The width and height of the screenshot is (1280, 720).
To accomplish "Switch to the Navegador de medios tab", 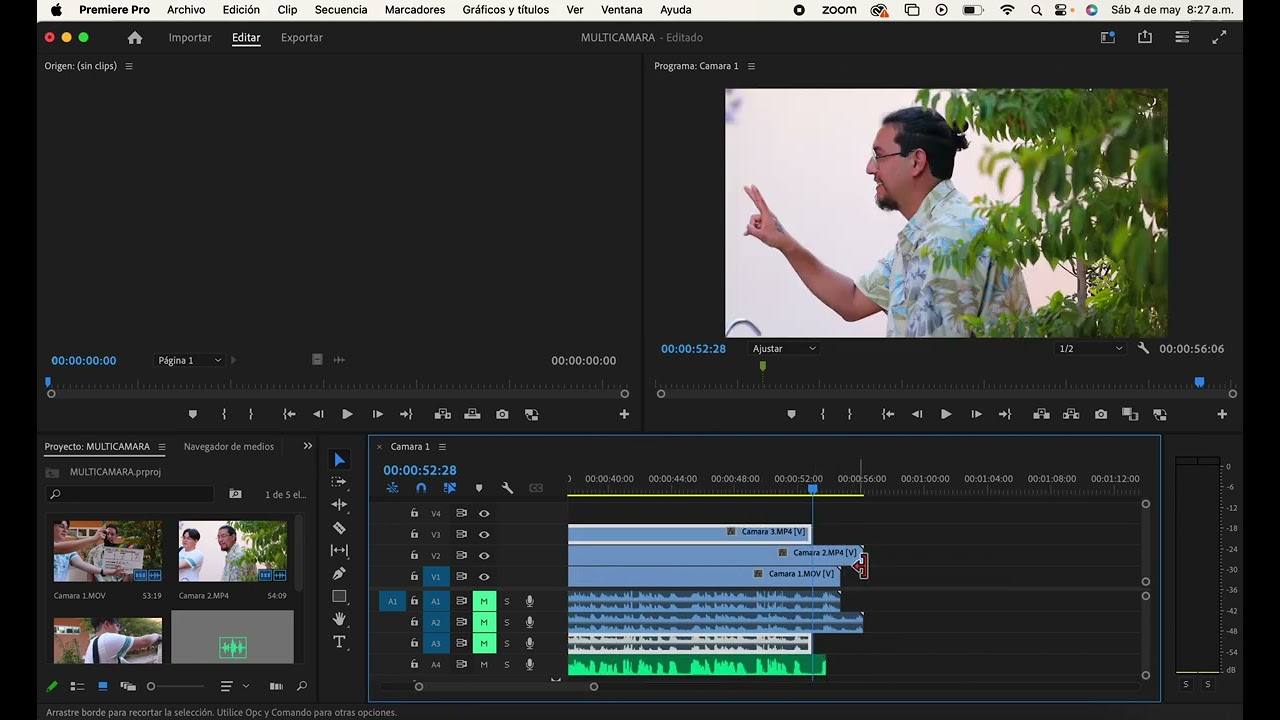I will pos(228,447).
